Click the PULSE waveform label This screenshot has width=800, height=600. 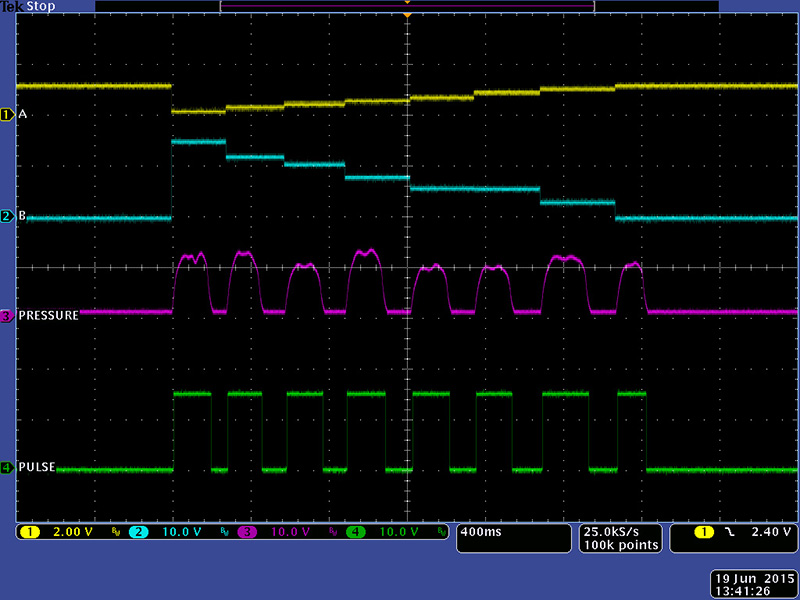point(37,467)
